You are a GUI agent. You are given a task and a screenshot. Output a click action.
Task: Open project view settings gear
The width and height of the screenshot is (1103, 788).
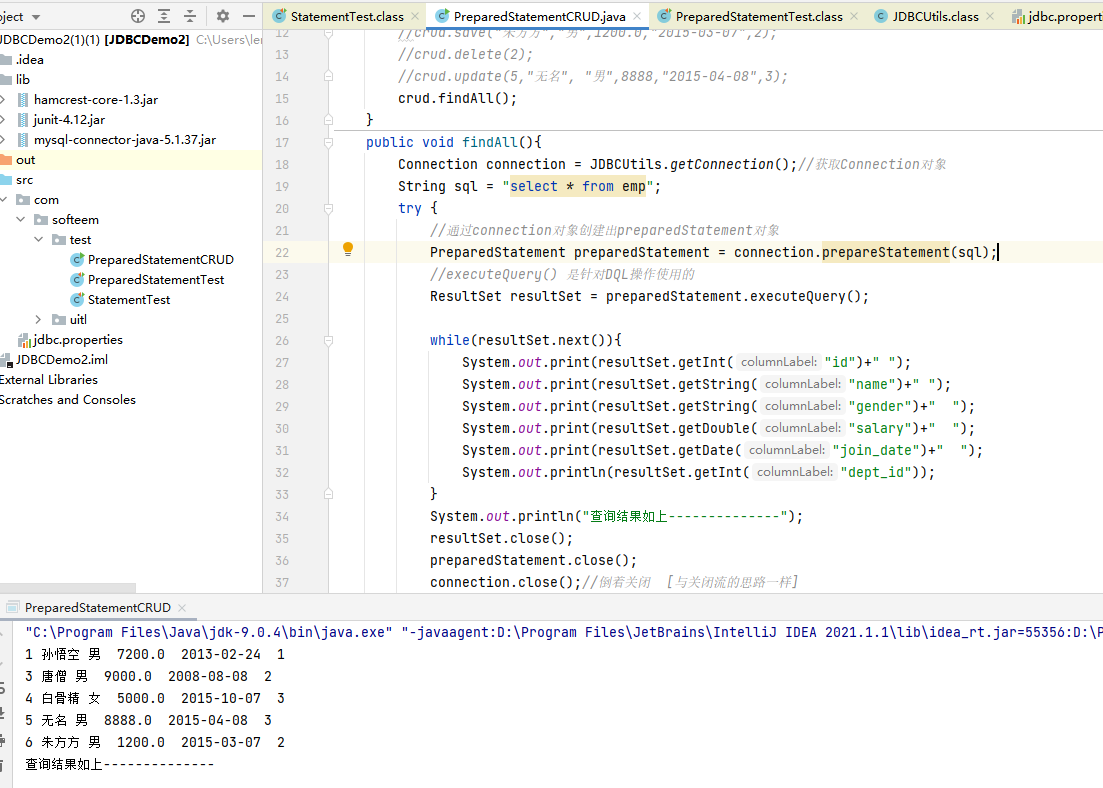pyautogui.click(x=223, y=15)
